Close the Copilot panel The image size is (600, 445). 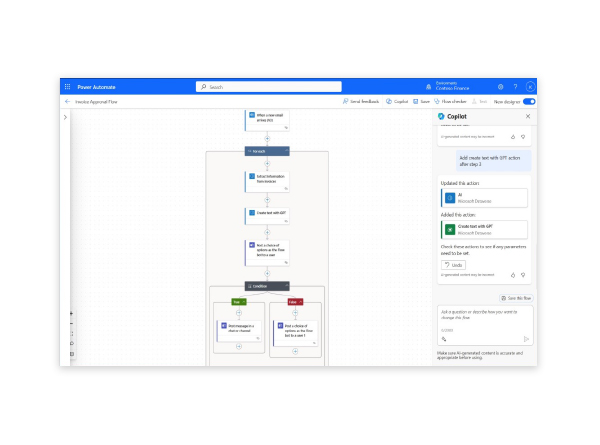(528, 117)
